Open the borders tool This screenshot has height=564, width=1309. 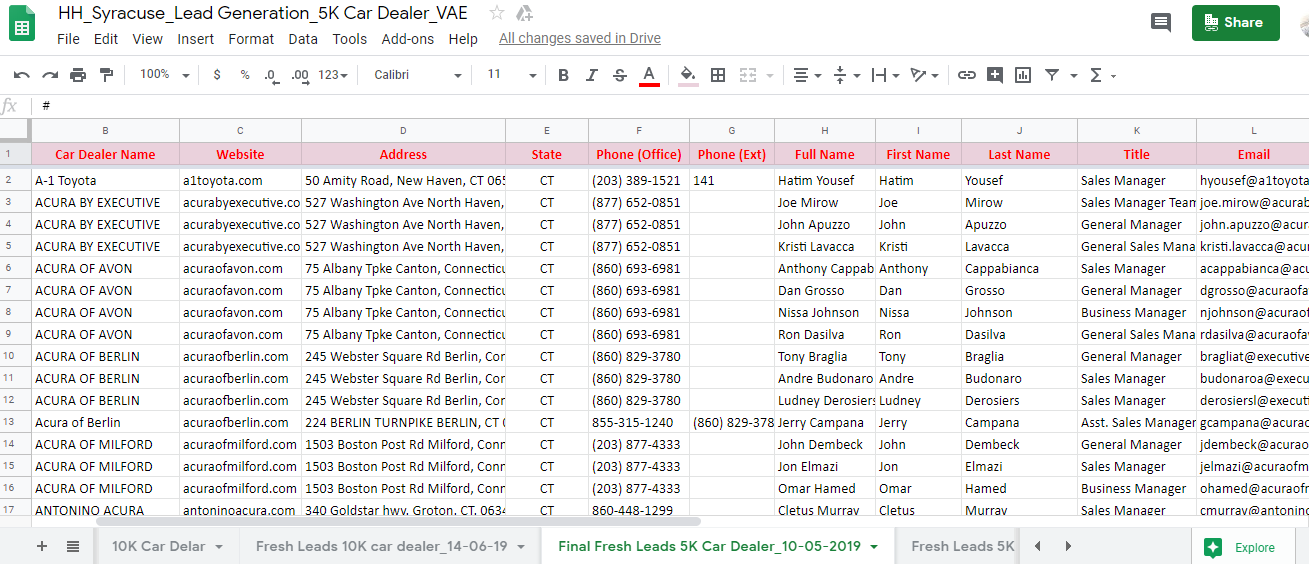[718, 75]
